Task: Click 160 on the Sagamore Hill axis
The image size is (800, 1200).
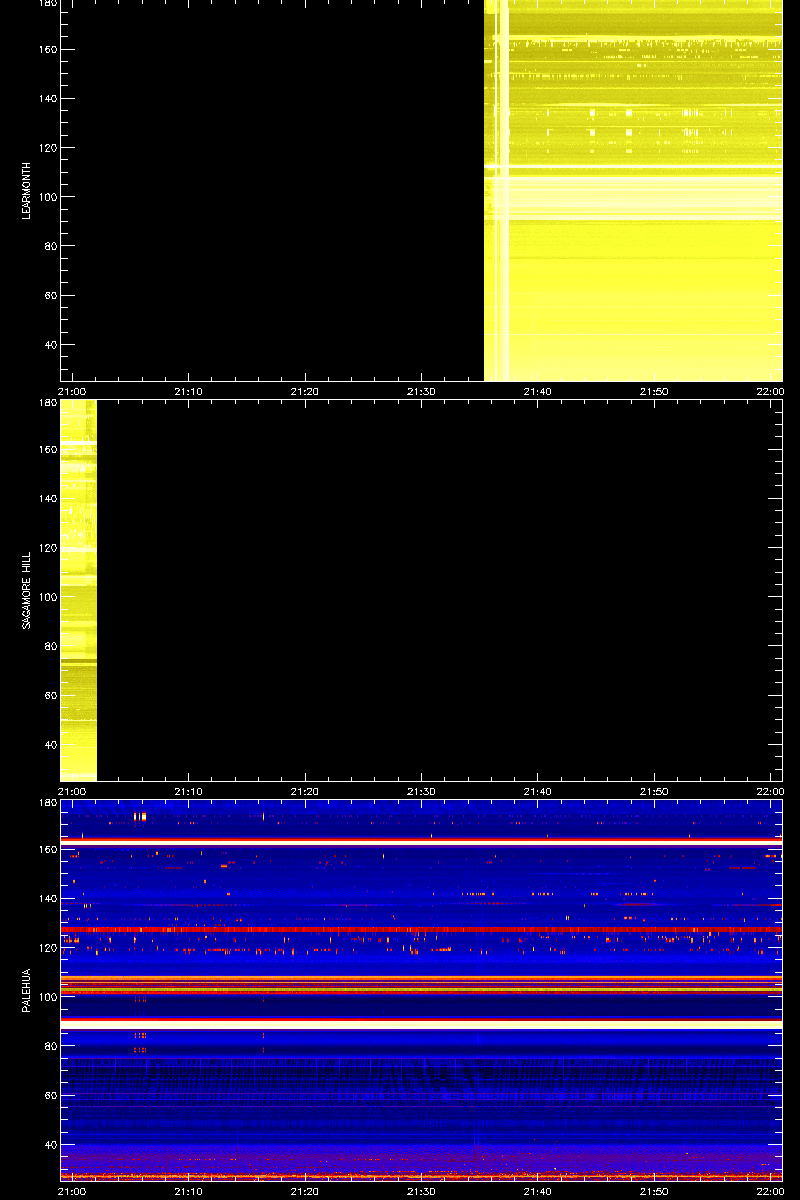Action: coord(47,448)
